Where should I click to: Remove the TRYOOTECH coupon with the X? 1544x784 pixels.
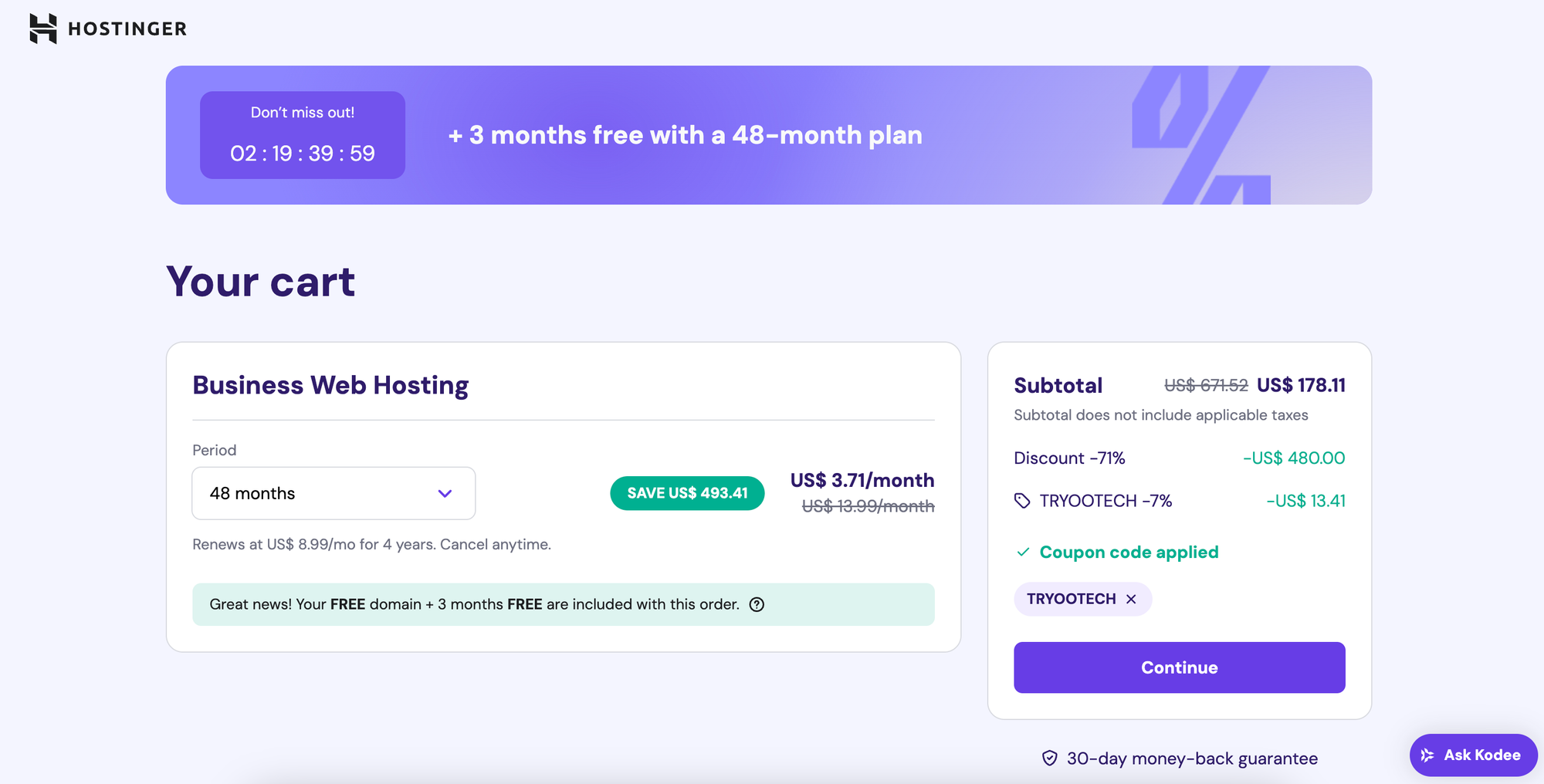tap(1131, 599)
